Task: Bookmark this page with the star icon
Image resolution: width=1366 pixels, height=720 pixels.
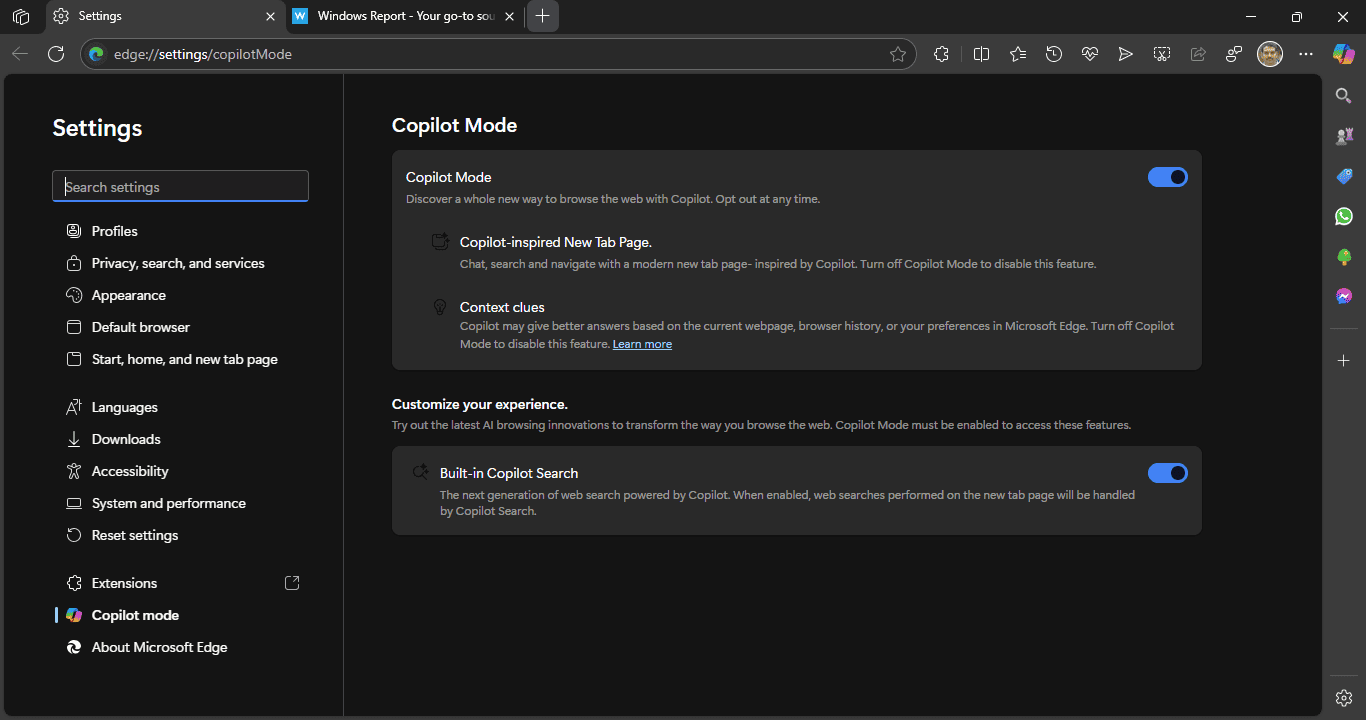Action: (x=898, y=54)
